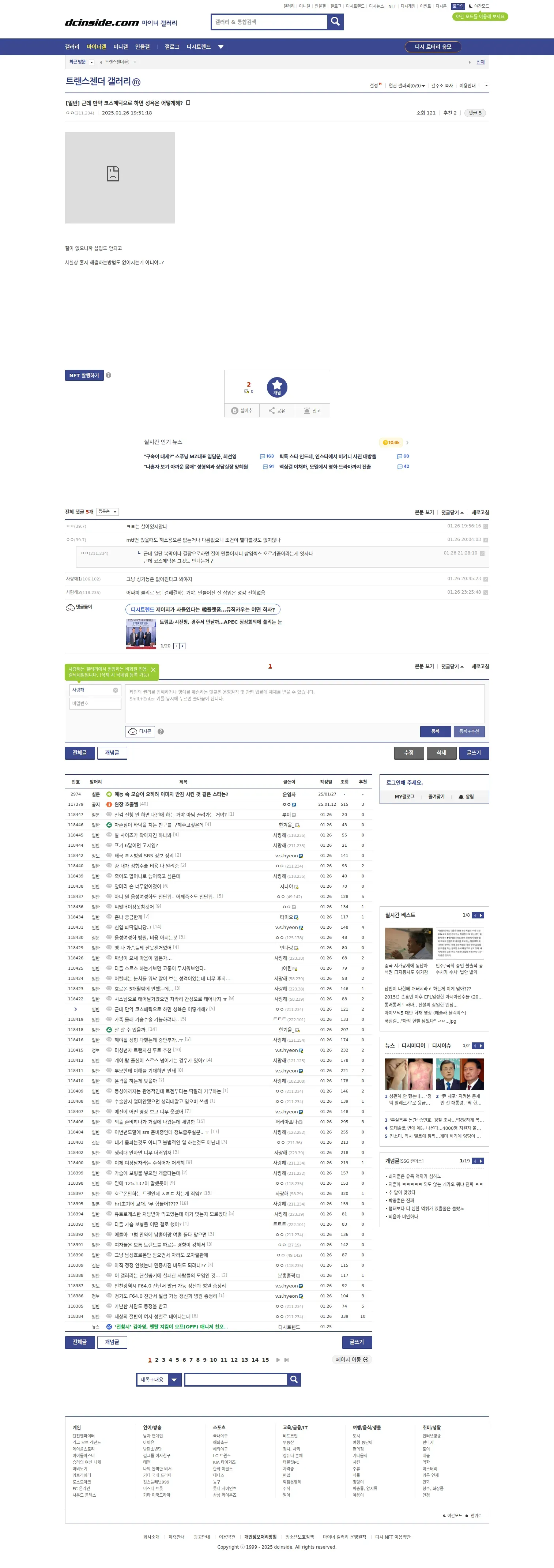Click the 실베추 button

click(242, 411)
